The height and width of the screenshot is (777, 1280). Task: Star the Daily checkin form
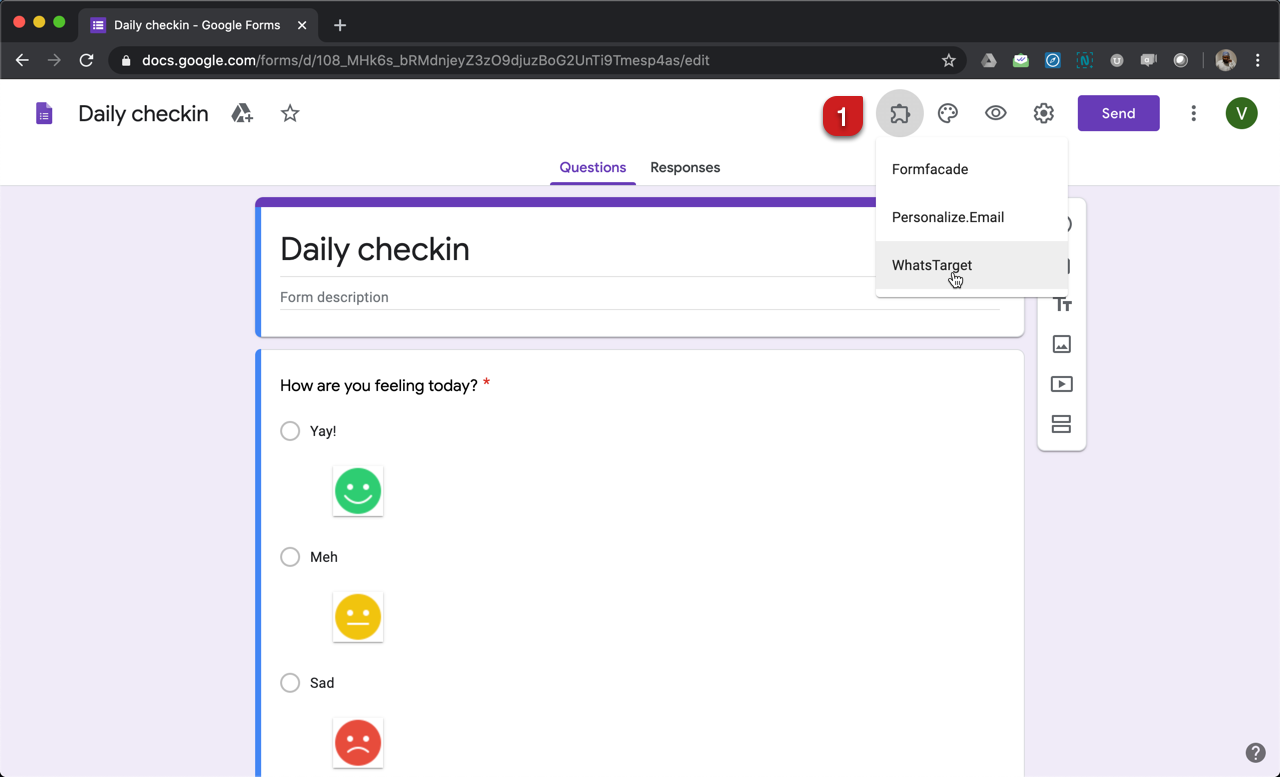click(x=290, y=114)
